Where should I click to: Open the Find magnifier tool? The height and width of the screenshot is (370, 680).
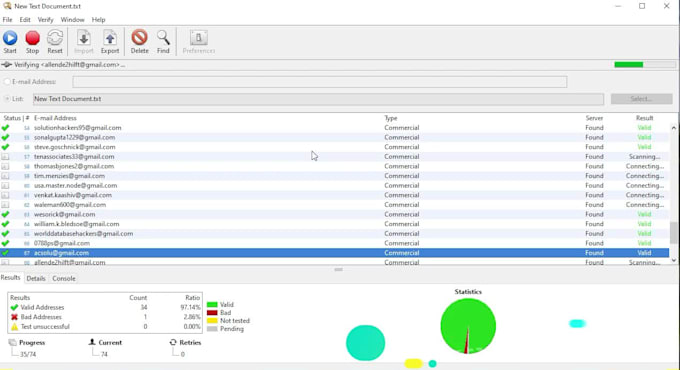click(x=163, y=38)
